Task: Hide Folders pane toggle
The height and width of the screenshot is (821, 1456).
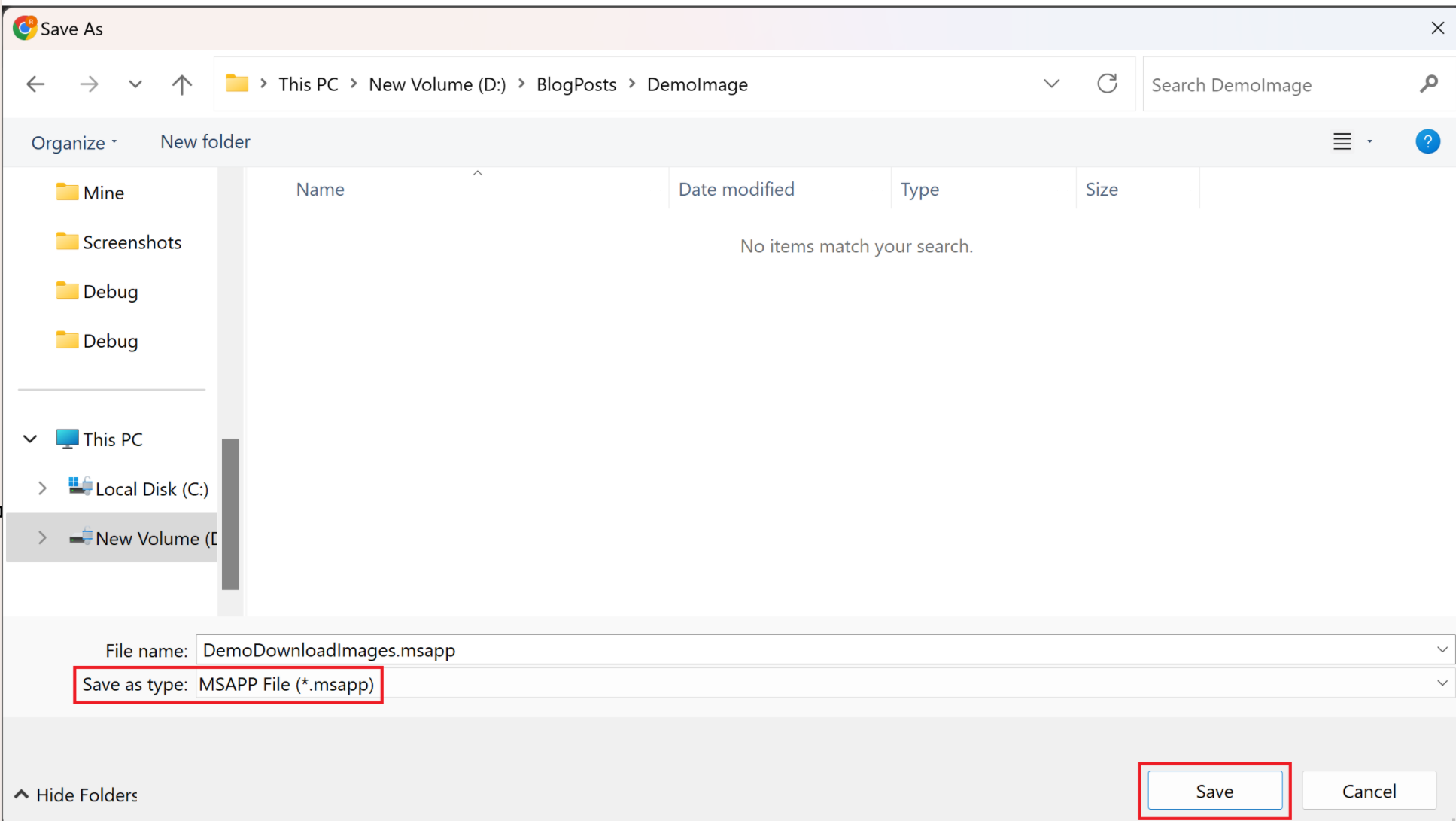Action: (x=75, y=795)
